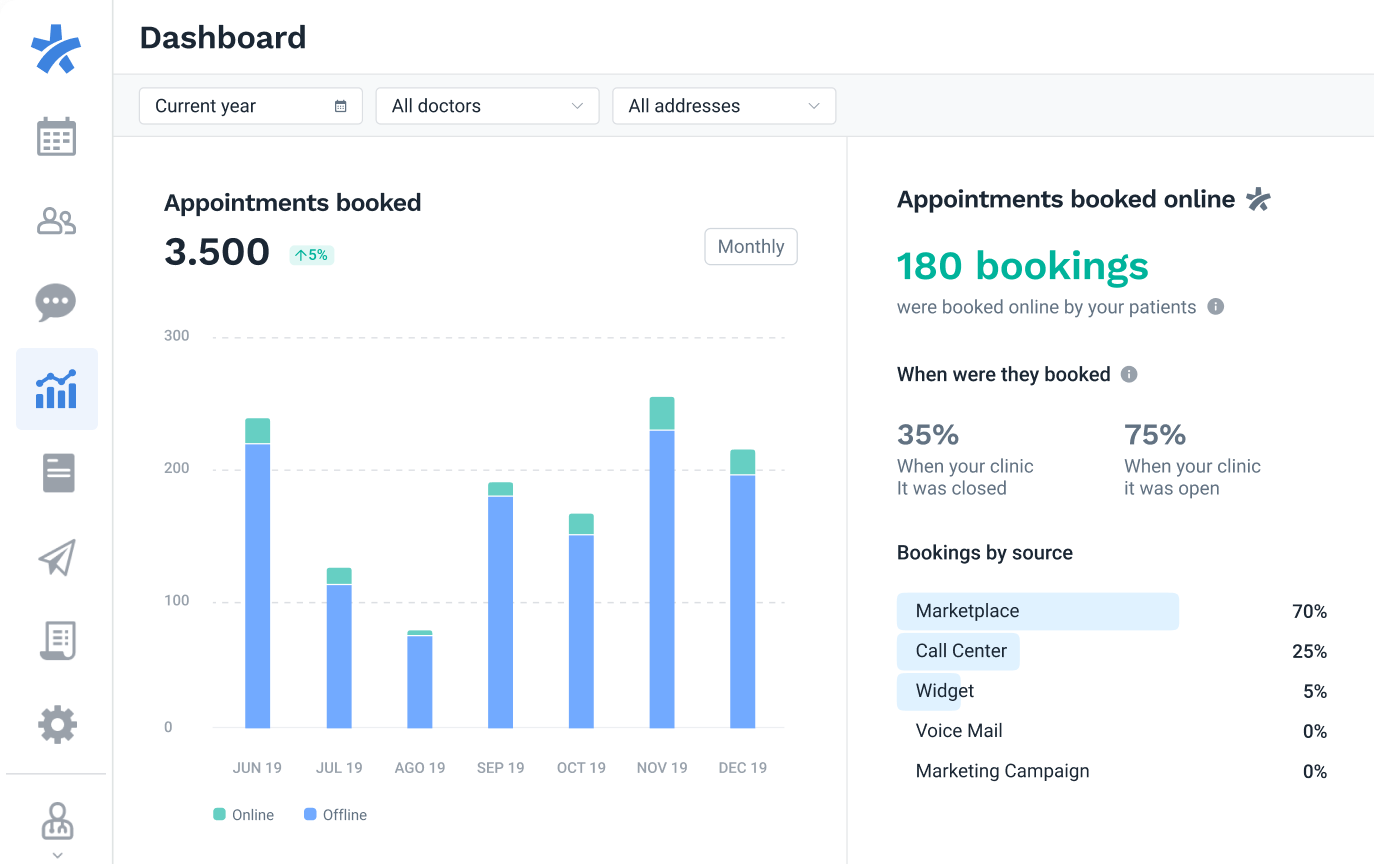Open the invoice receipt sidebar icon
The width and height of the screenshot is (1374, 864).
tap(58, 640)
